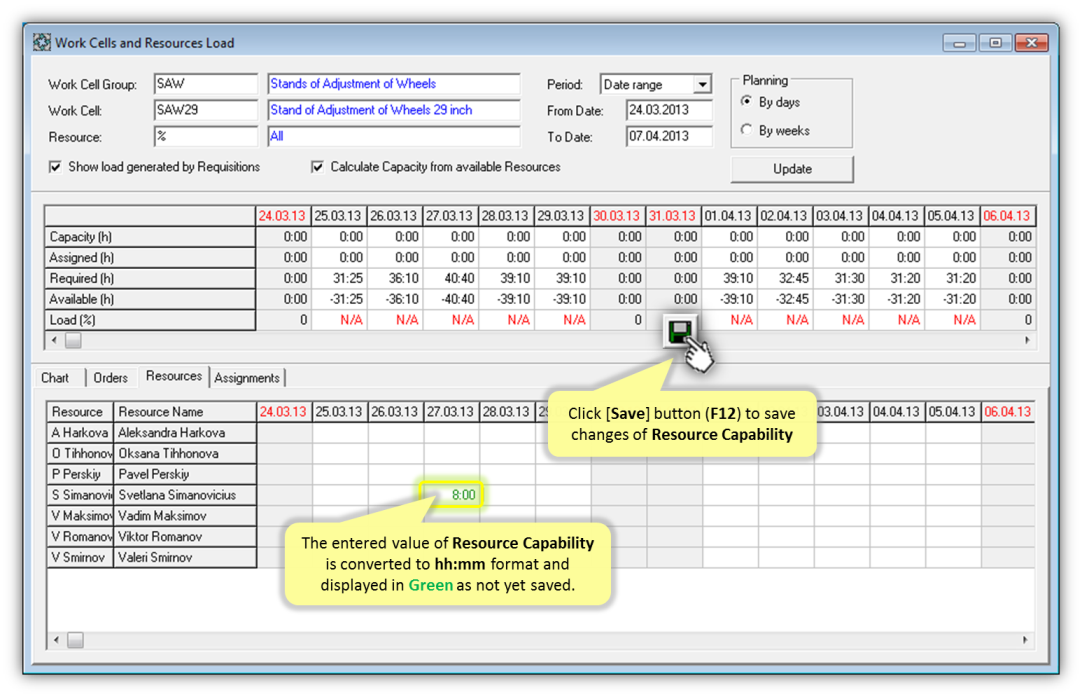Click Required value 40:40 for 27.03.13

point(449,278)
